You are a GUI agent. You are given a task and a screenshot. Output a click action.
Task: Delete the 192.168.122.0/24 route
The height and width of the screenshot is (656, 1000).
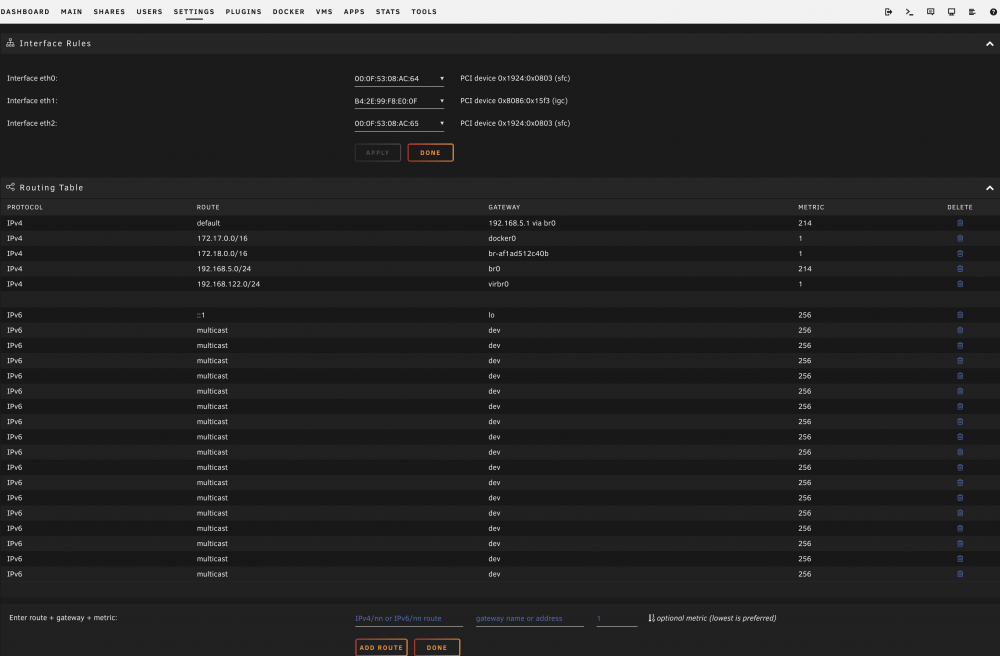click(960, 284)
